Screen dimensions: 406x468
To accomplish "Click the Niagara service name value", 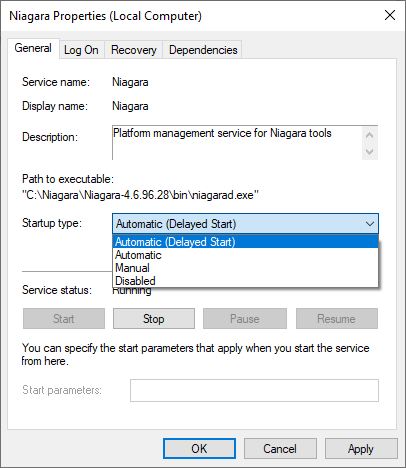I will pos(130,82).
